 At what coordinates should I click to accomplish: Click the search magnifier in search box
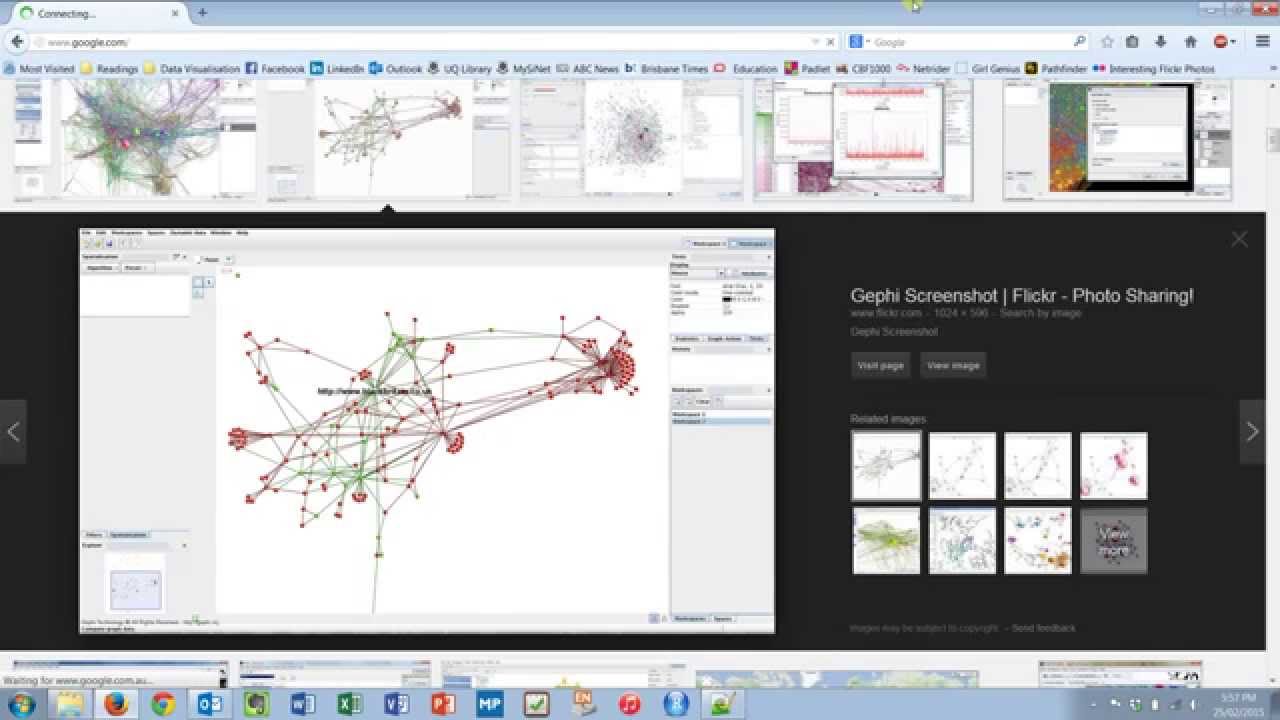[x=1079, y=42]
